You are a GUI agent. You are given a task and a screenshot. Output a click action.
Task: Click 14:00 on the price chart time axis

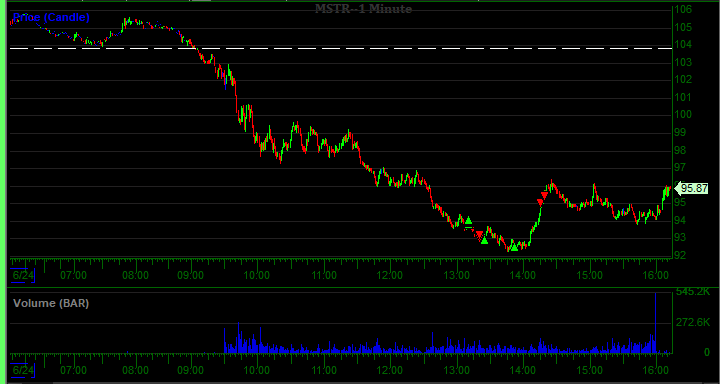pos(523,276)
